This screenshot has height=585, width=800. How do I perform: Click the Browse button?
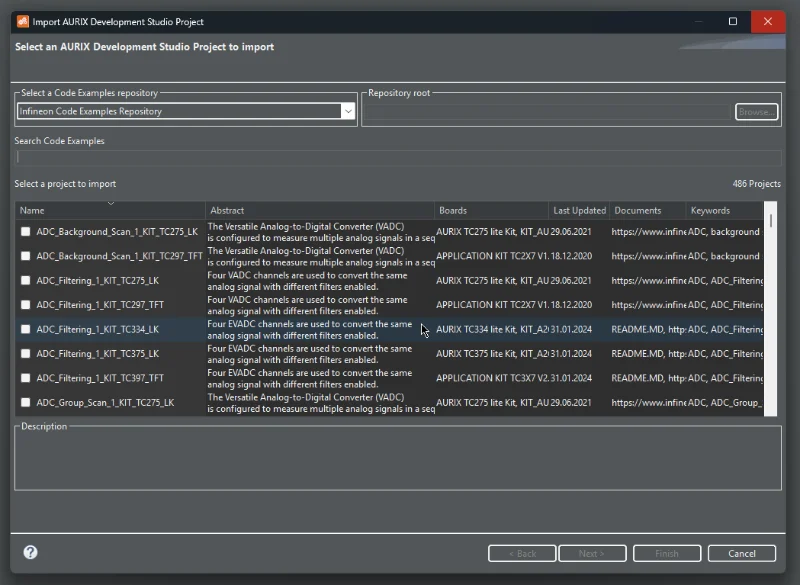click(x=756, y=112)
